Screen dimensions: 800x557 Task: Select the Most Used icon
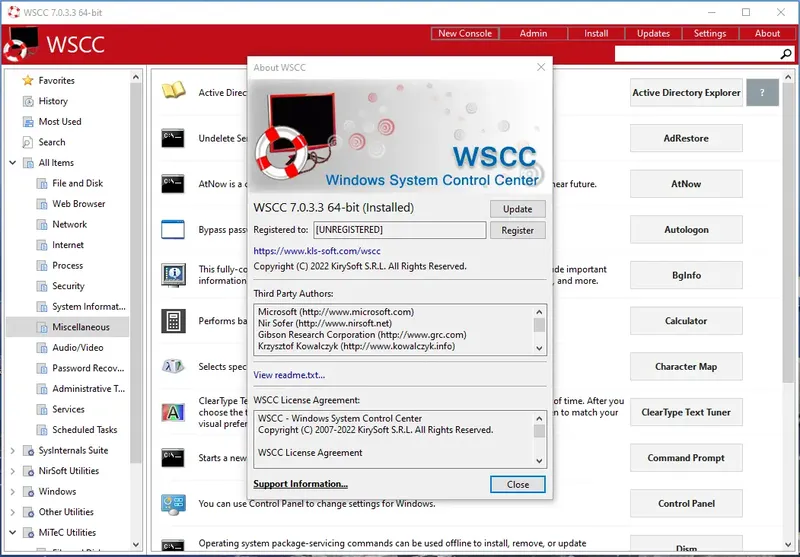point(28,122)
